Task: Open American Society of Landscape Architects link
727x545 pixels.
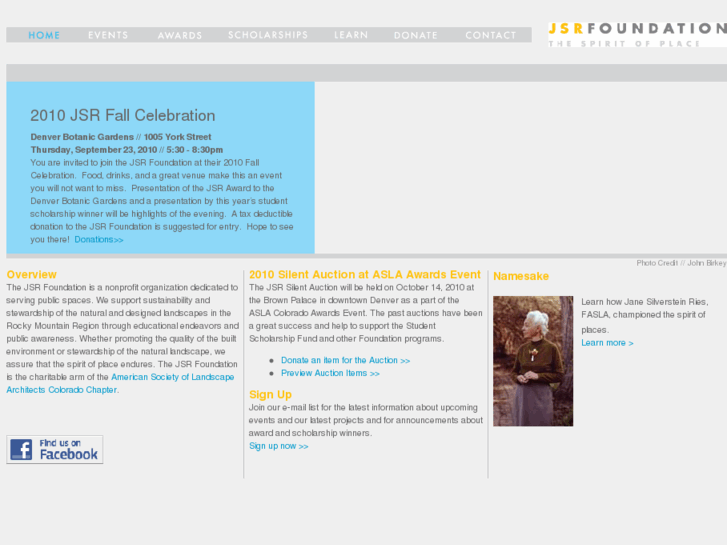Action: point(120,384)
